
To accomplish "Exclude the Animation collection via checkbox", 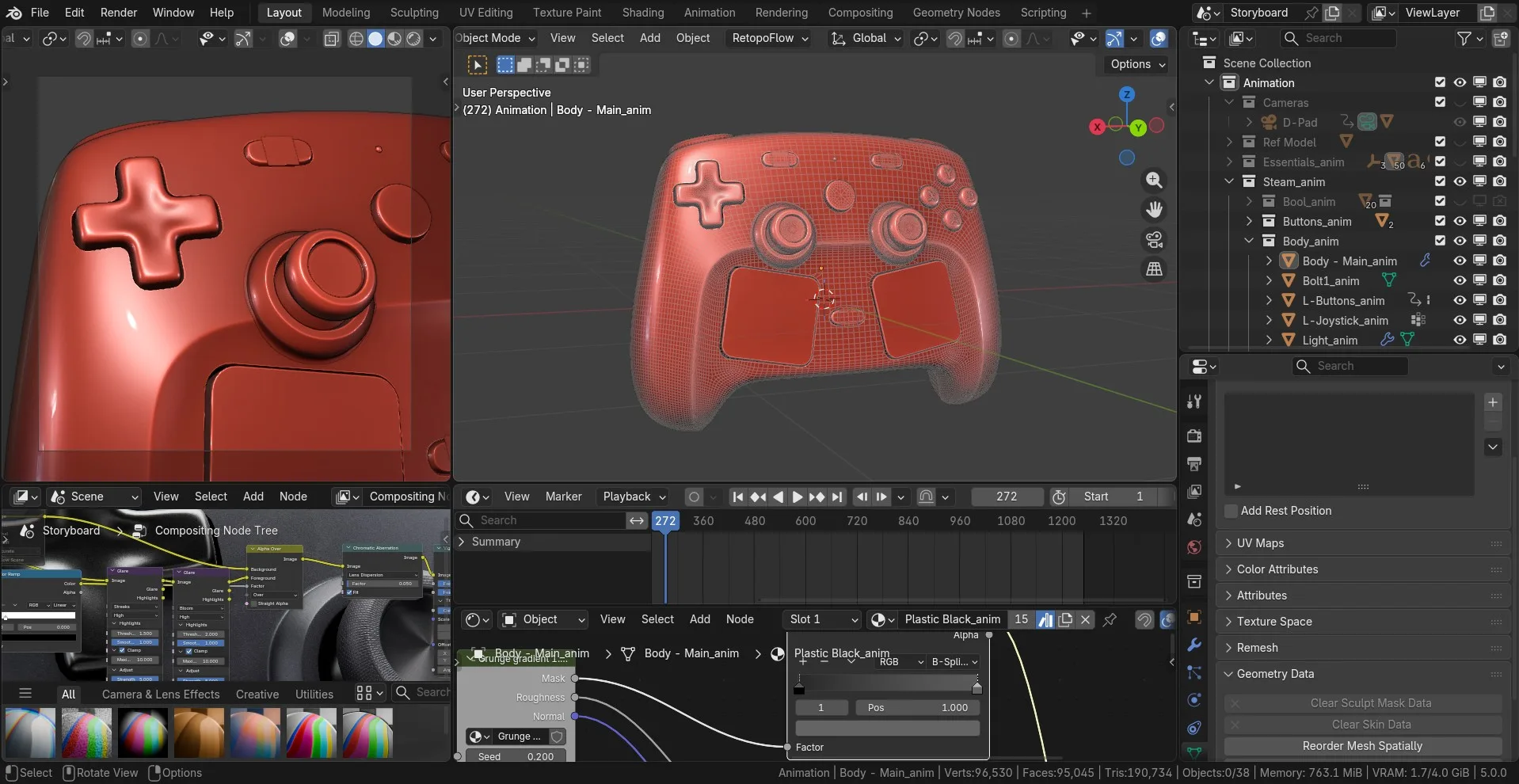I will click(x=1440, y=82).
